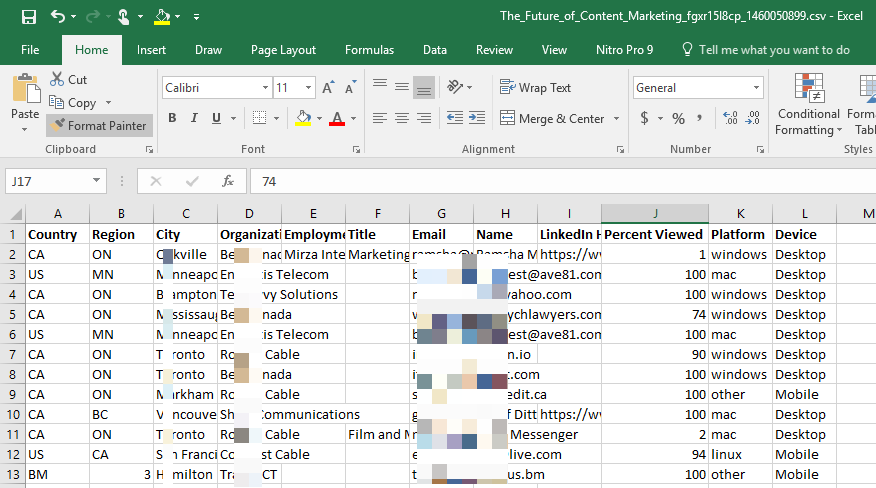The height and width of the screenshot is (488, 876).
Task: Click Wrap Text
Action: coord(535,88)
